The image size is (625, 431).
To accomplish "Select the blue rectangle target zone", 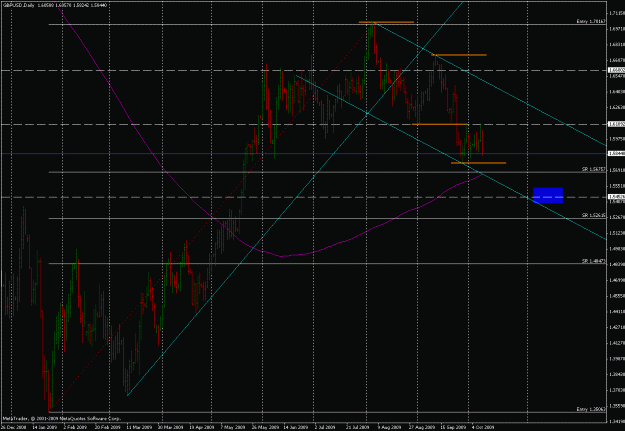I will [548, 195].
